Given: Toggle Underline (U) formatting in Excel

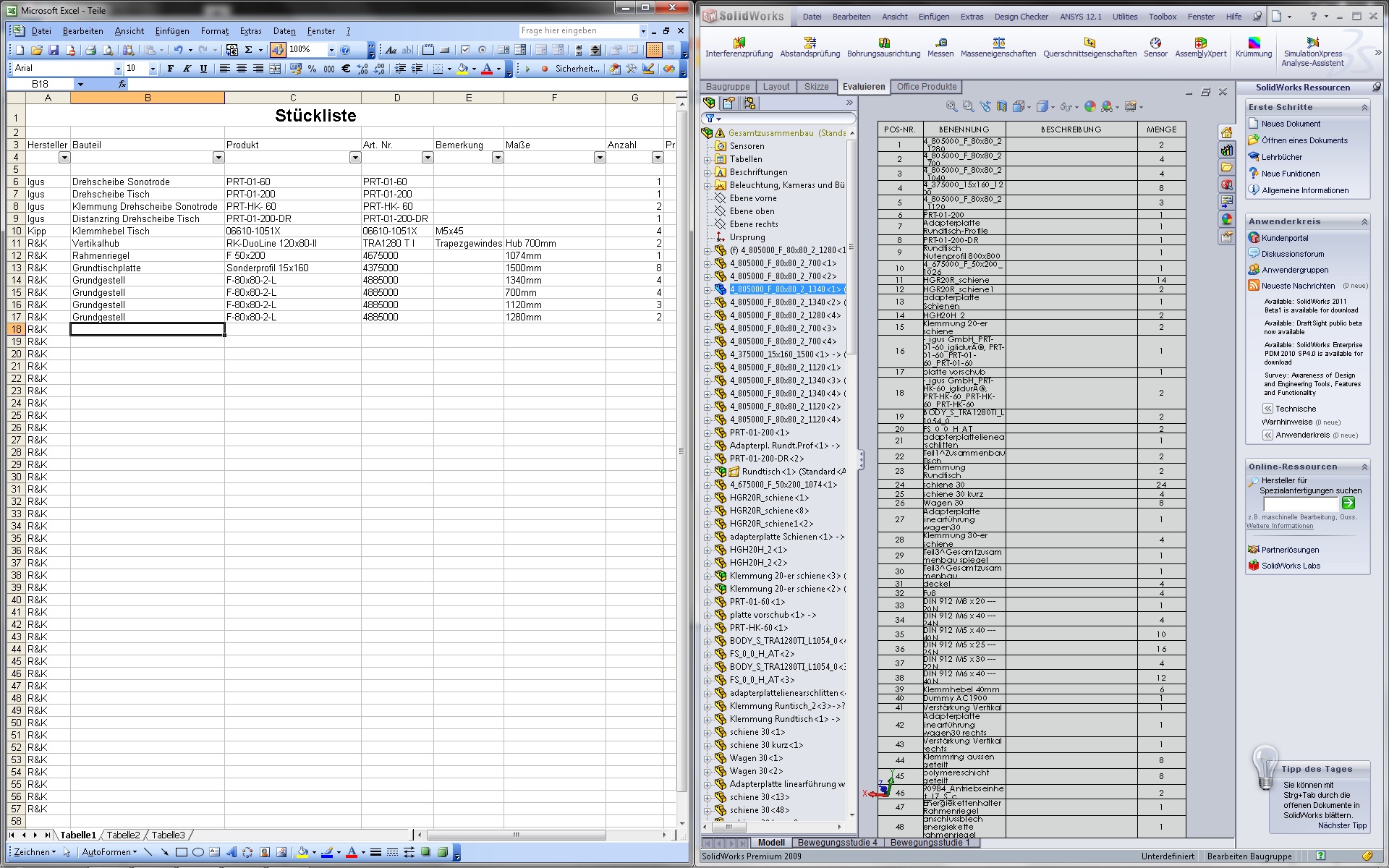Looking at the screenshot, I should tap(203, 69).
